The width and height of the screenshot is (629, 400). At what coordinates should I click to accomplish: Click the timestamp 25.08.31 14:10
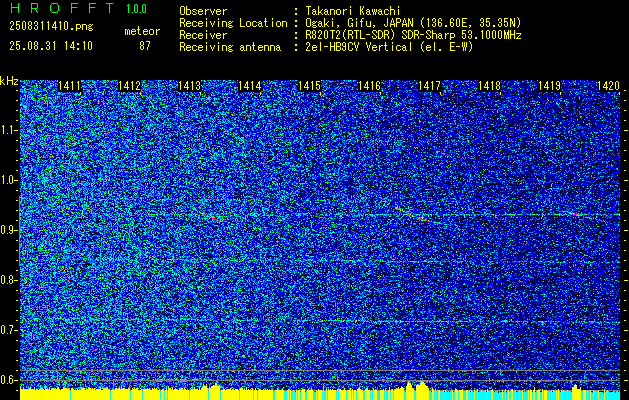[51, 46]
